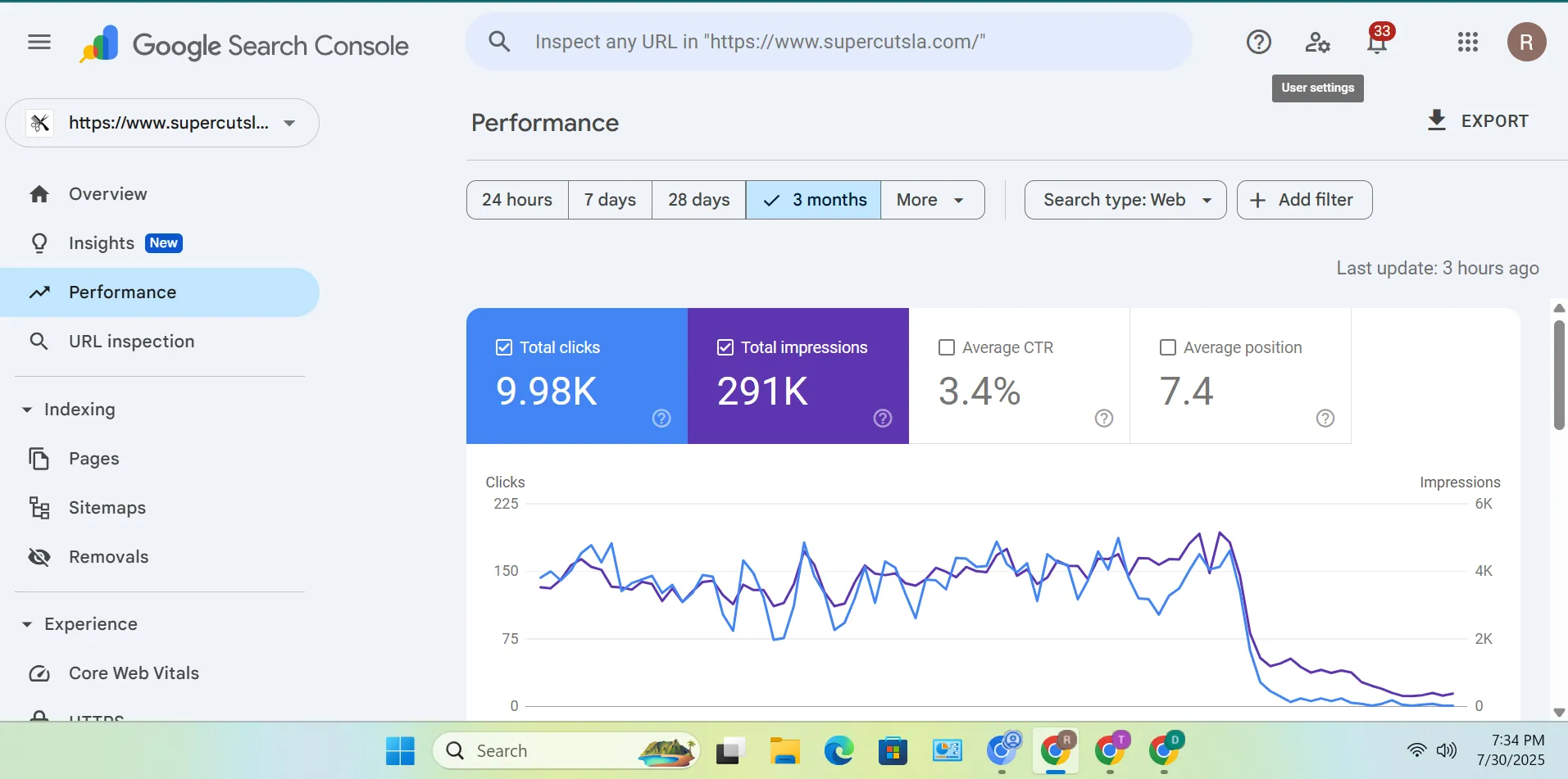The width and height of the screenshot is (1568, 779).
Task: Select the 28 days range
Action: click(698, 200)
